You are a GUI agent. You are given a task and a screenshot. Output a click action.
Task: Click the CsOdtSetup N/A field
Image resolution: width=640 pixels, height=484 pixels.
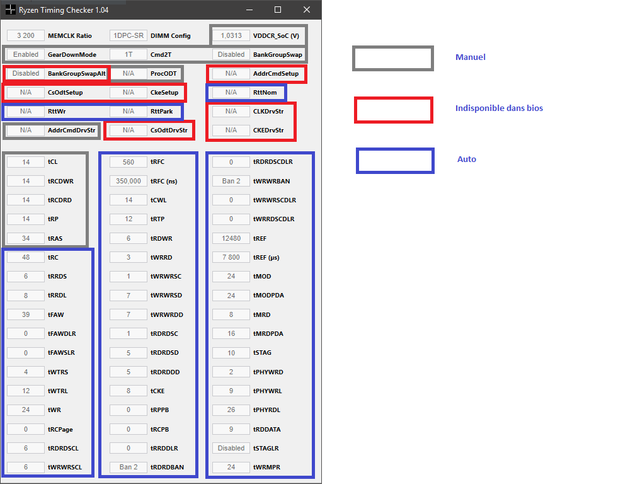pos(26,92)
